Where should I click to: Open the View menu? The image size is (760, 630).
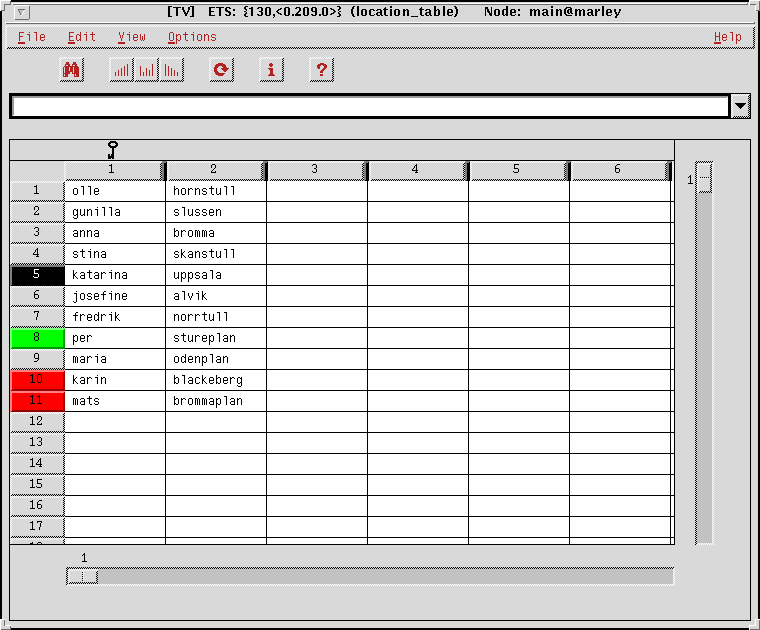coord(131,37)
